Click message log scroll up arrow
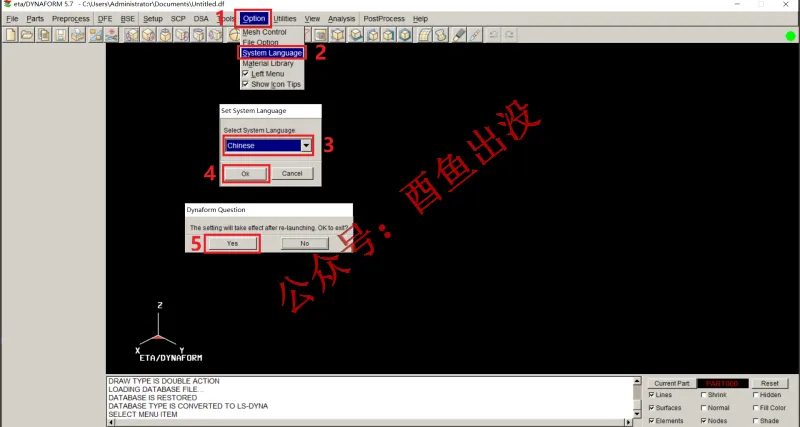This screenshot has height=427, width=800. pyautogui.click(x=637, y=381)
